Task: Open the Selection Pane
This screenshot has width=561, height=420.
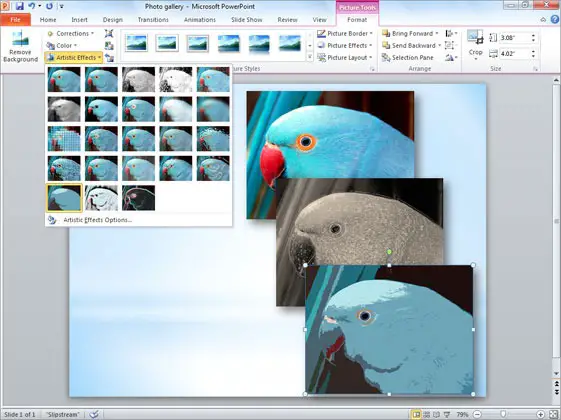Action: tap(408, 58)
